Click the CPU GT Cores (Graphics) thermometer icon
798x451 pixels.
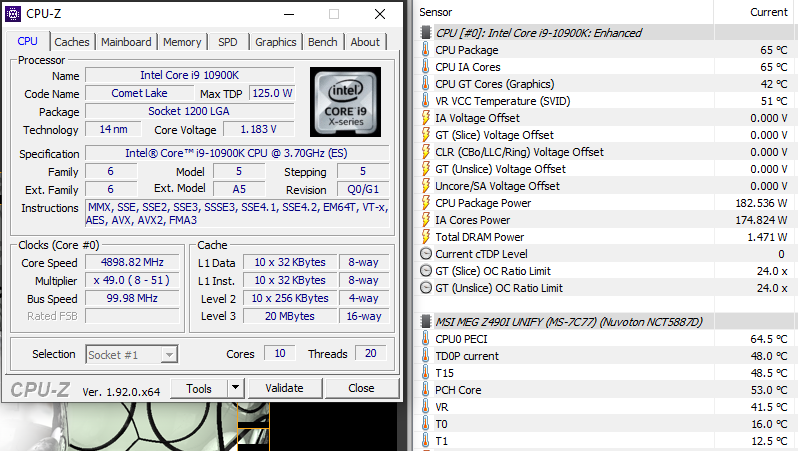click(x=425, y=84)
